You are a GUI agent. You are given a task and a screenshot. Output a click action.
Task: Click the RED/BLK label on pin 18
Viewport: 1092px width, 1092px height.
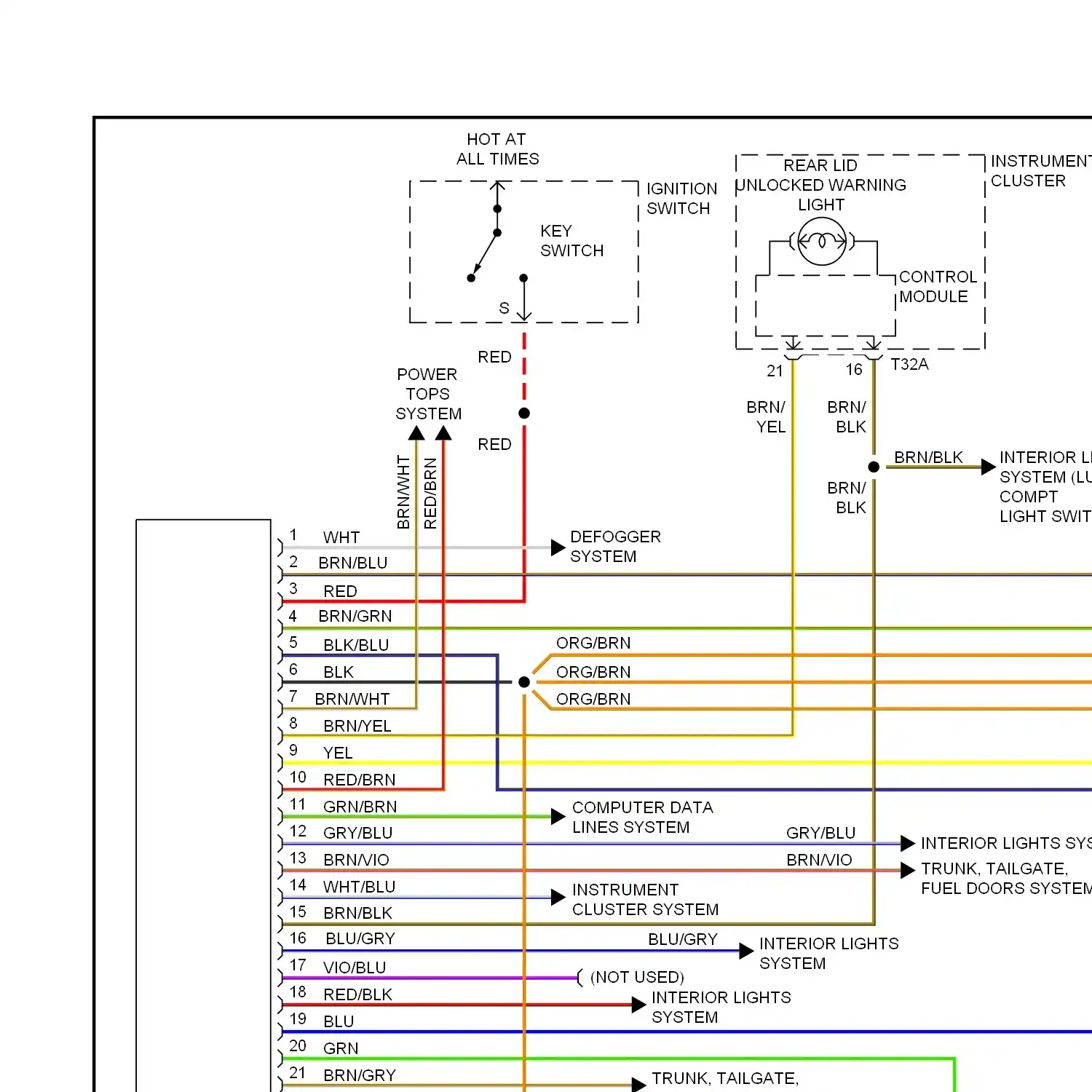[x=358, y=994]
